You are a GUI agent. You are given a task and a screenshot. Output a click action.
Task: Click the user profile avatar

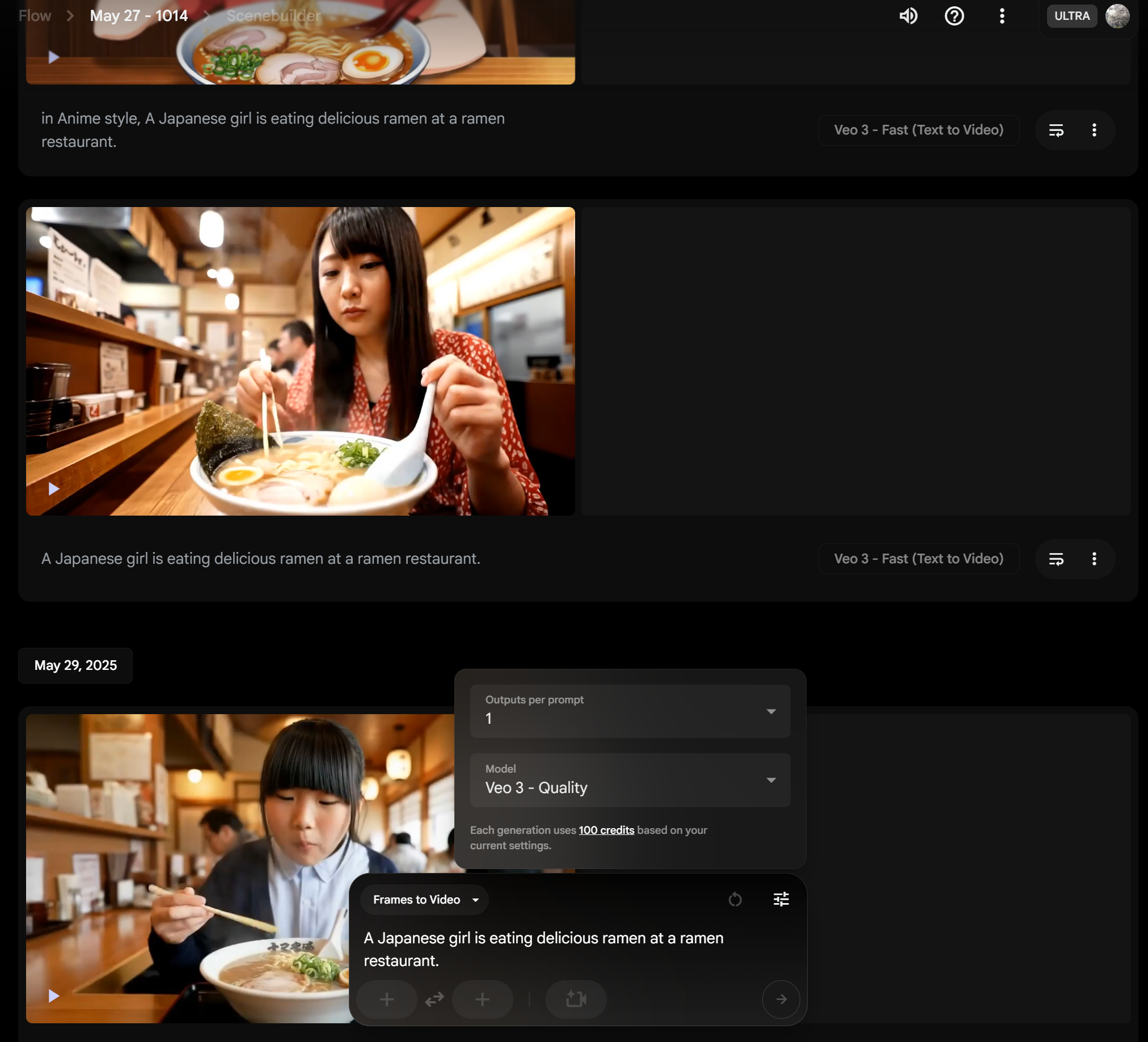[1117, 16]
